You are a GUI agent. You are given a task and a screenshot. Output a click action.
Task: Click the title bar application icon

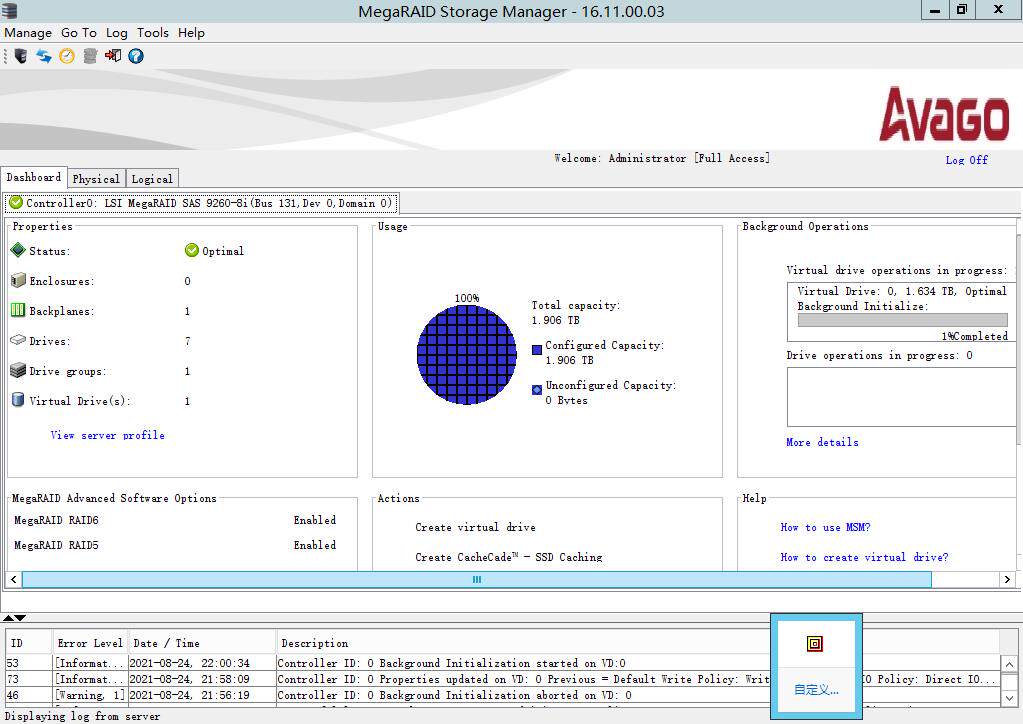tap(9, 10)
